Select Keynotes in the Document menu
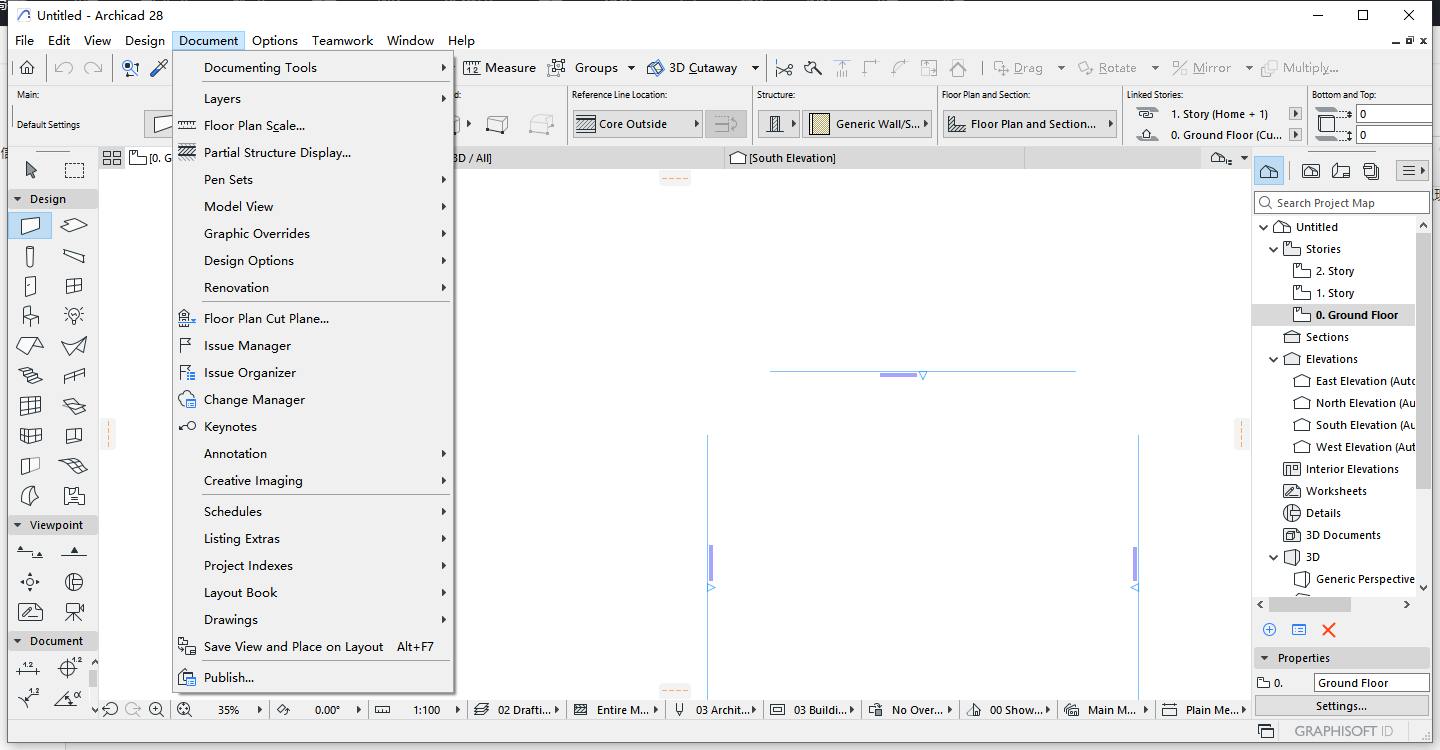 pyautogui.click(x=312, y=427)
